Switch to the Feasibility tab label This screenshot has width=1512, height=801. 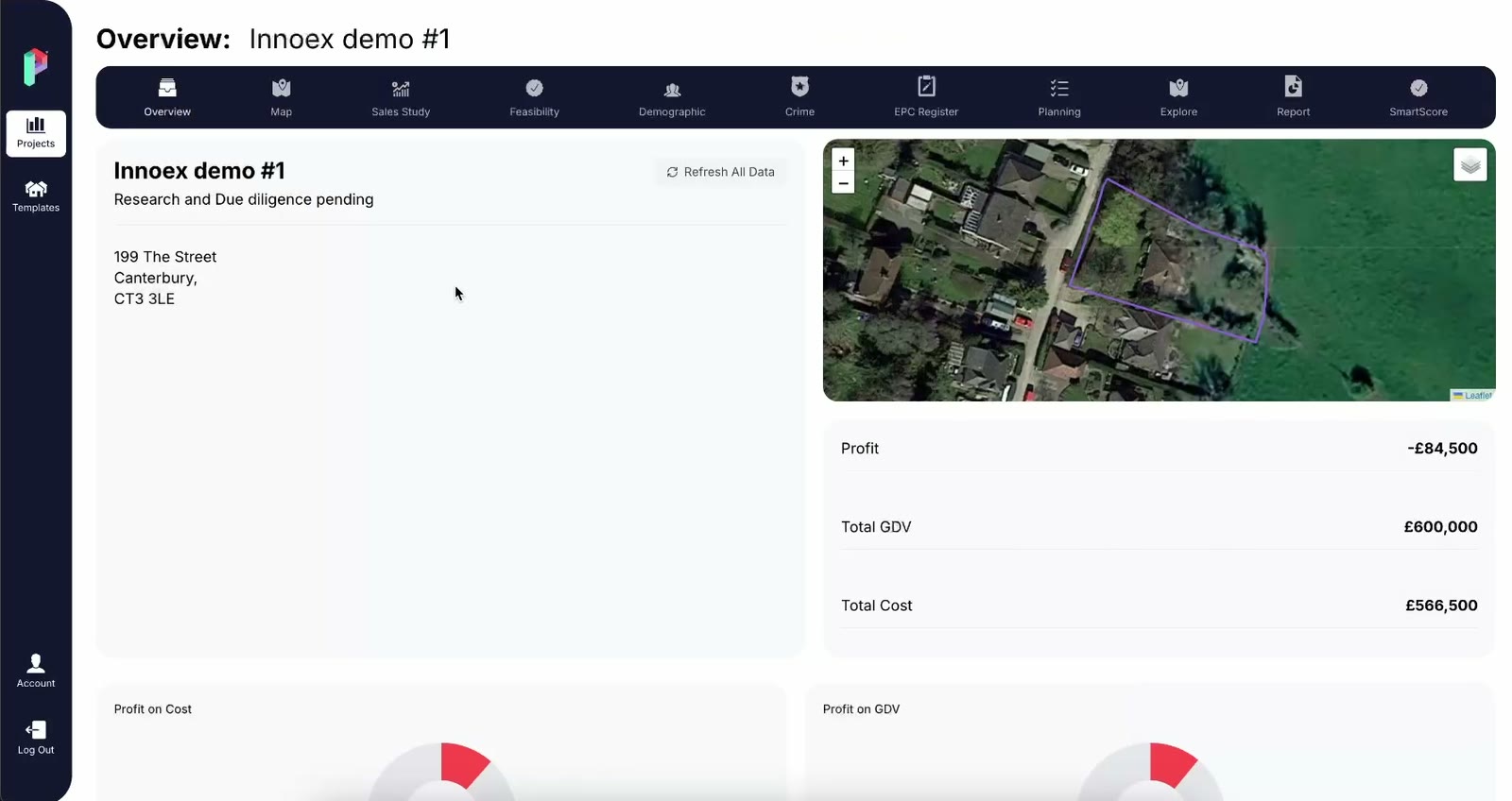point(535,111)
